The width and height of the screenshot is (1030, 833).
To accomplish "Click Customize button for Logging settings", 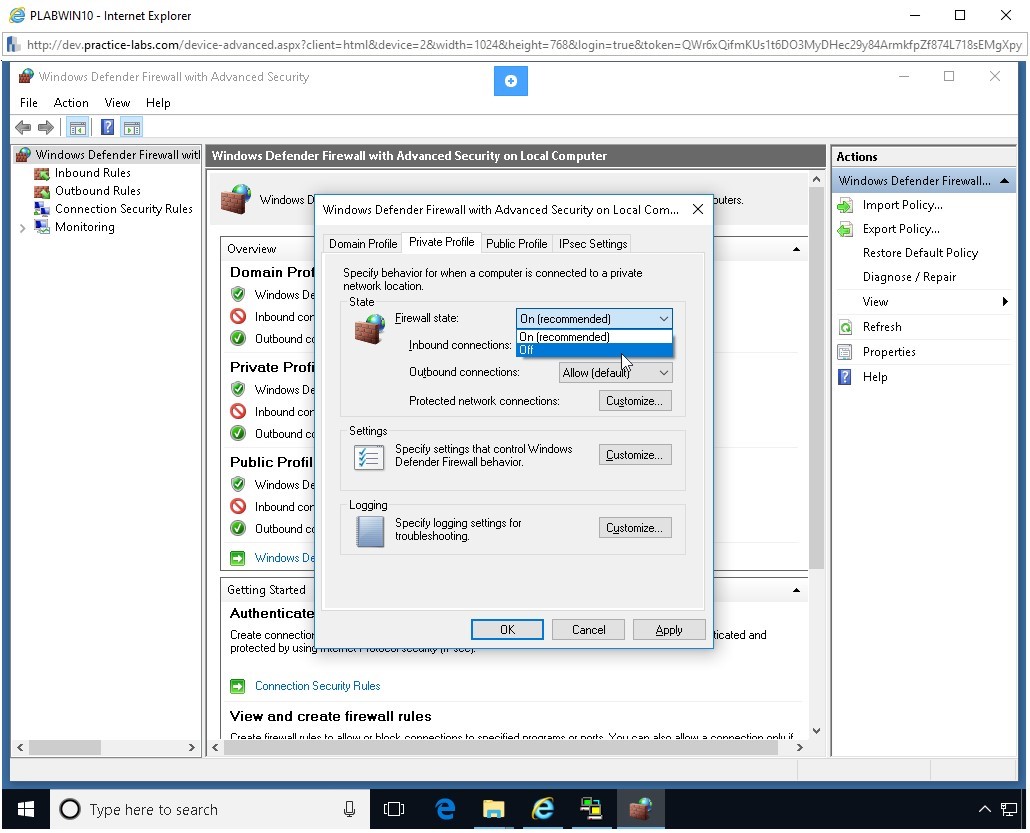I will 635,528.
